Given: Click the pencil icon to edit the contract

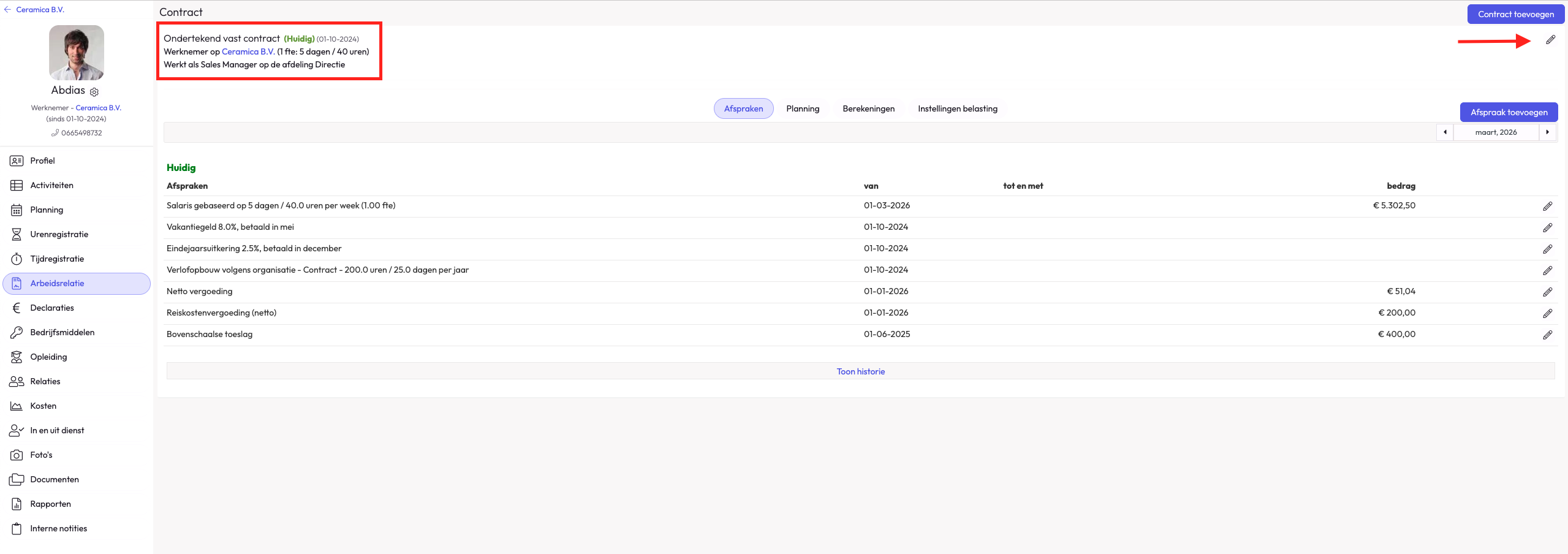Looking at the screenshot, I should pos(1550,40).
